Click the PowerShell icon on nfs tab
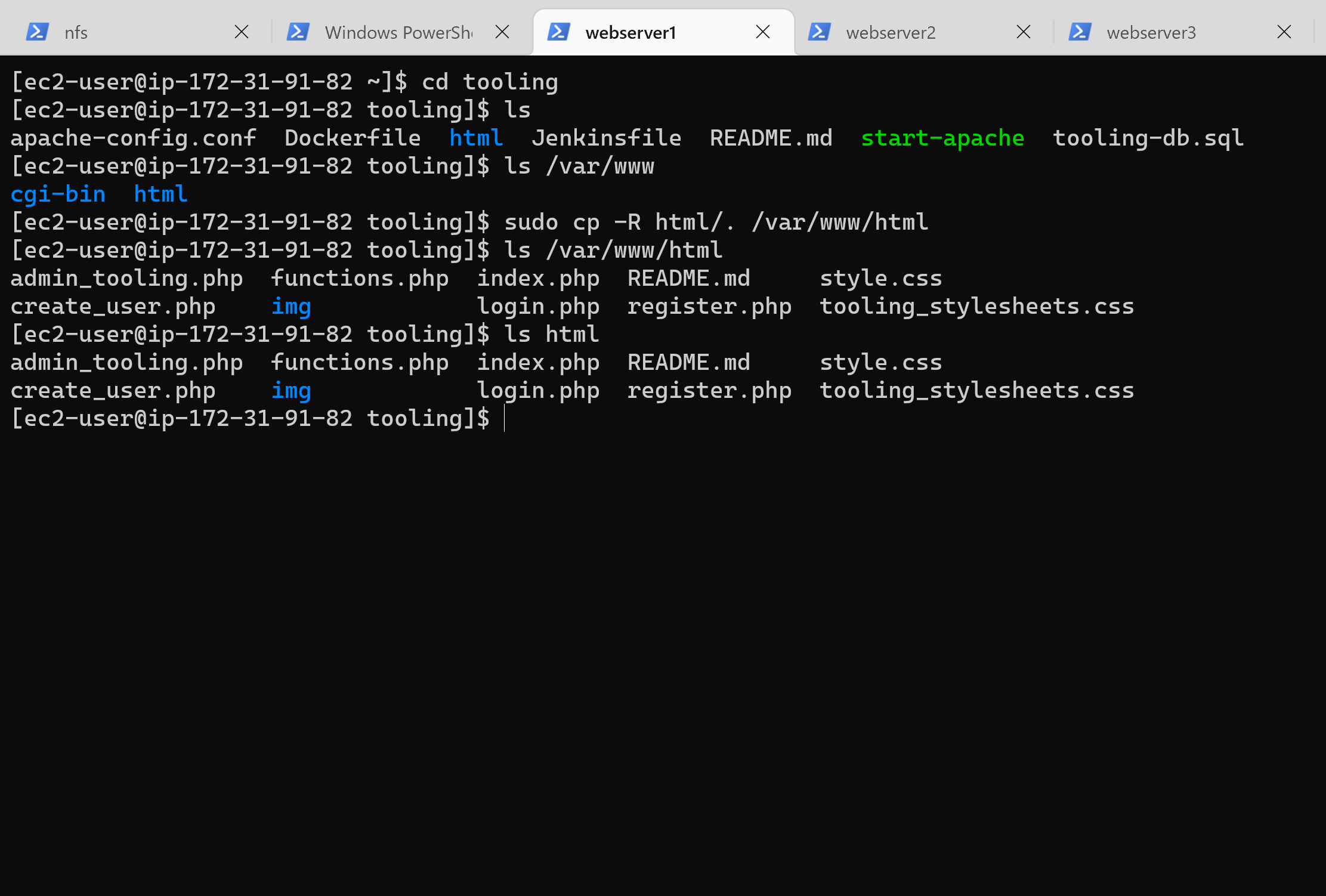1326x896 pixels. (x=37, y=32)
